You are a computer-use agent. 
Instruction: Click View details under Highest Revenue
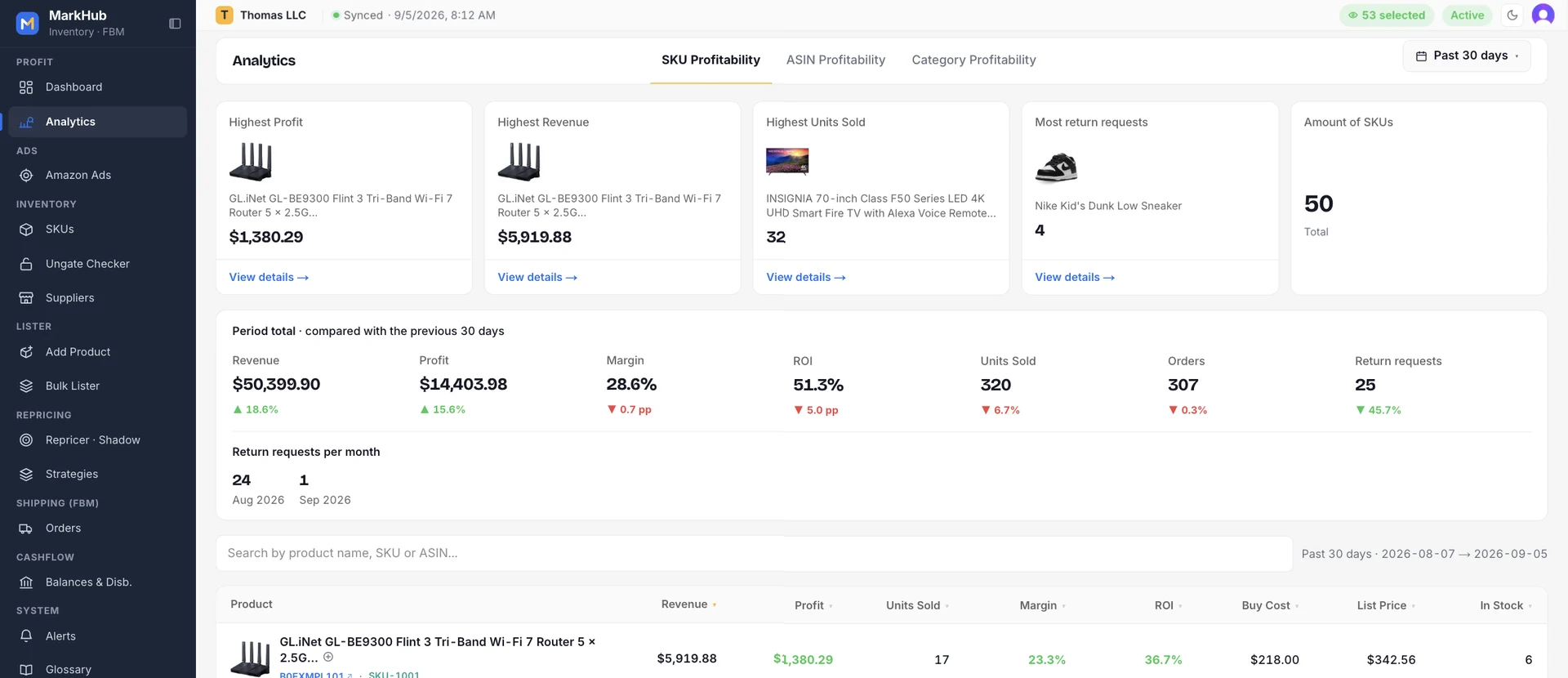point(537,278)
